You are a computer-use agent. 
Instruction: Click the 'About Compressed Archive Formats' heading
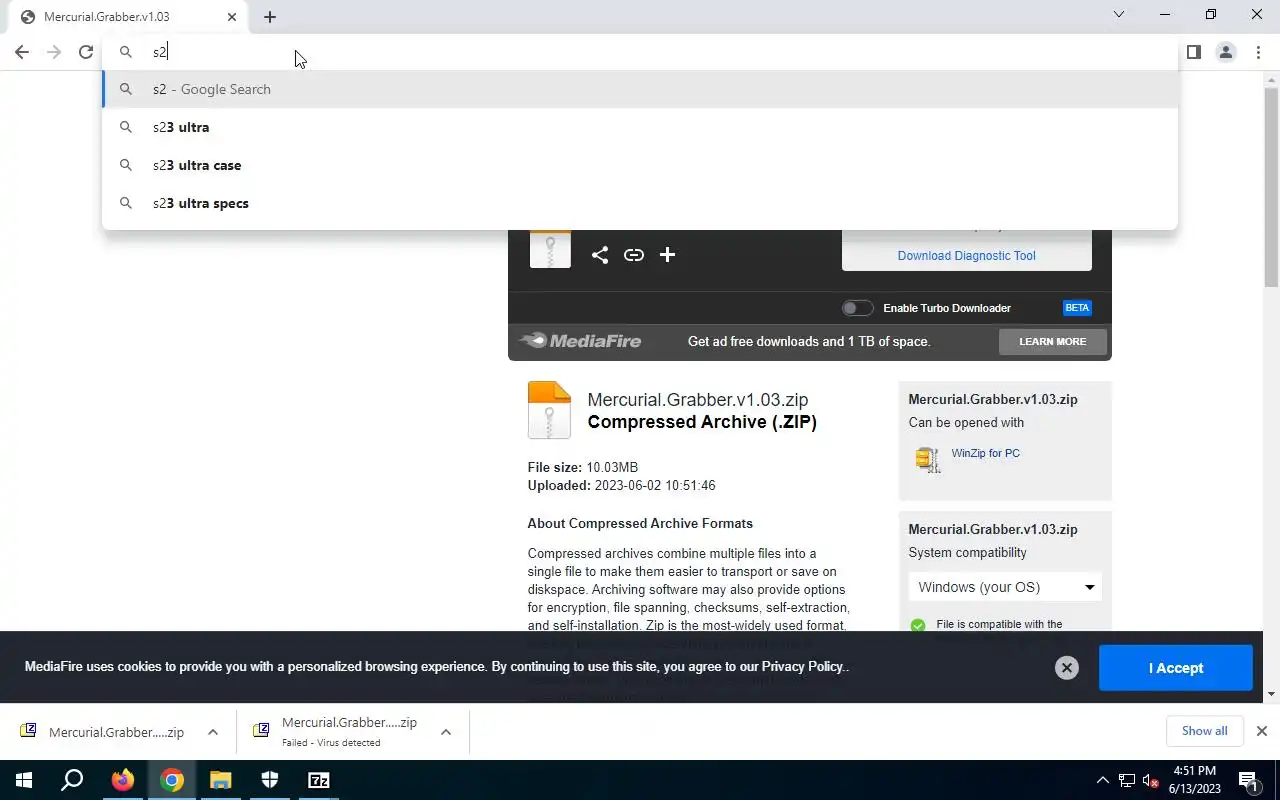tap(640, 523)
